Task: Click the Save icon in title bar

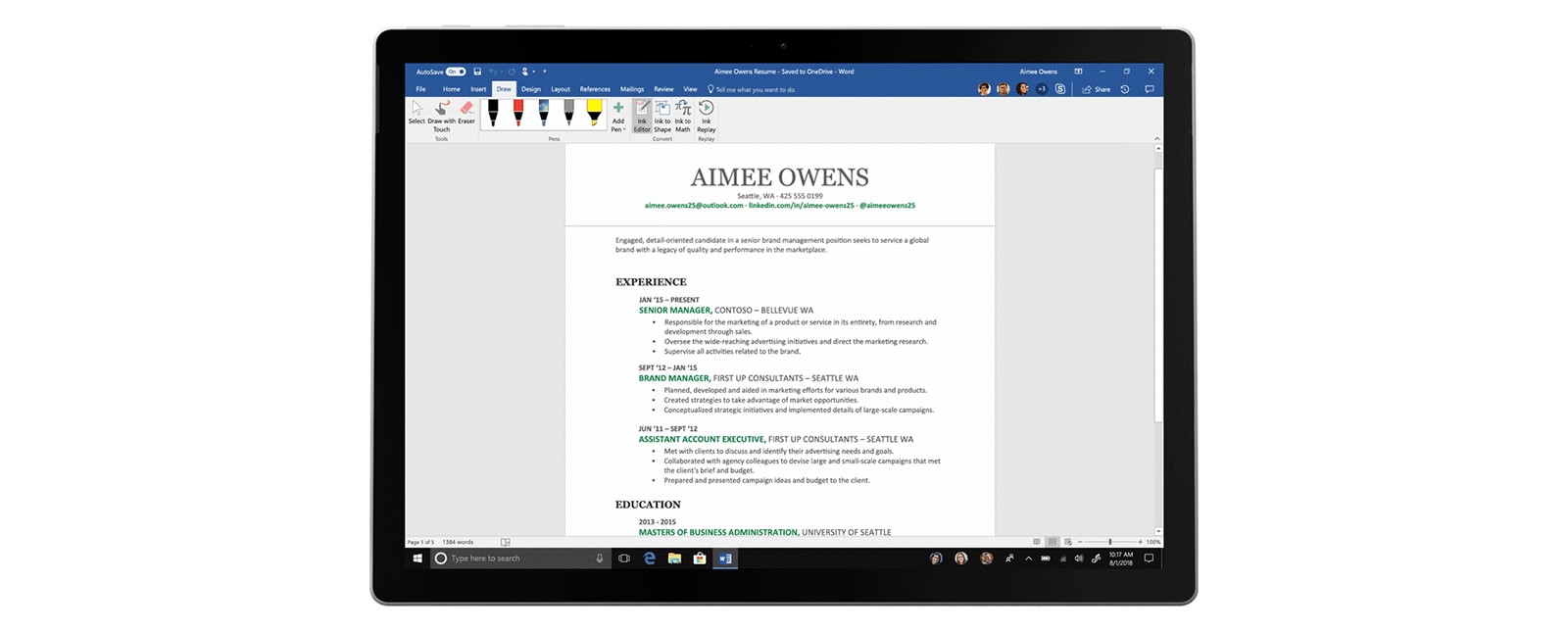Action: tap(477, 72)
